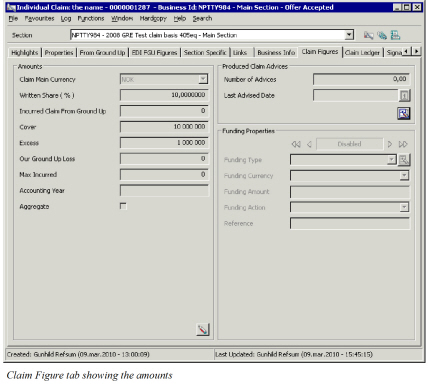Screen dimensions: 428x391
Task: Click the Cover amount field
Action: [164, 127]
